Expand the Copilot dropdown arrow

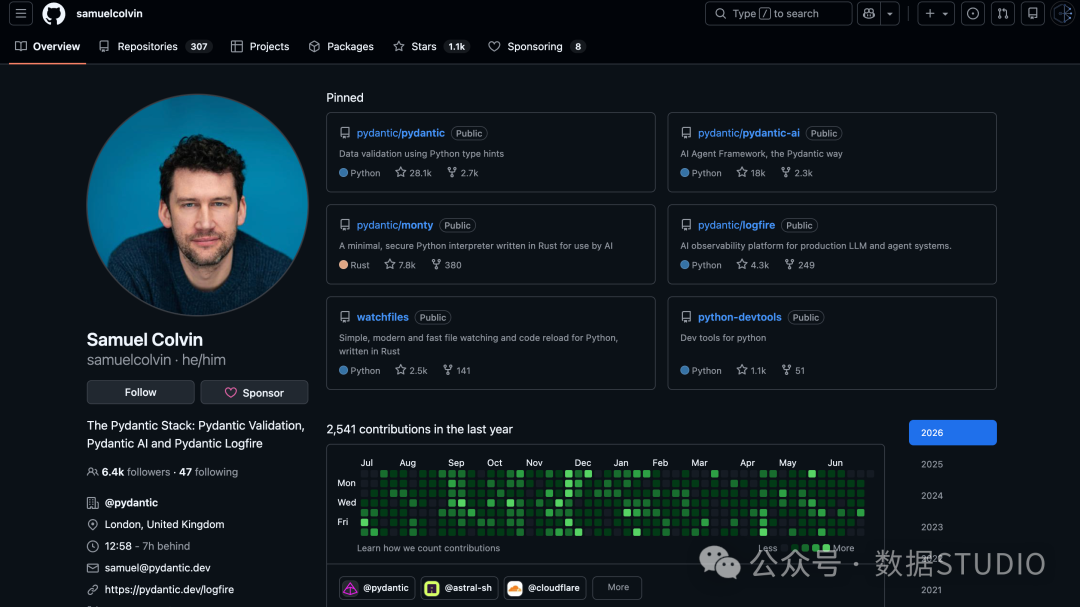890,13
